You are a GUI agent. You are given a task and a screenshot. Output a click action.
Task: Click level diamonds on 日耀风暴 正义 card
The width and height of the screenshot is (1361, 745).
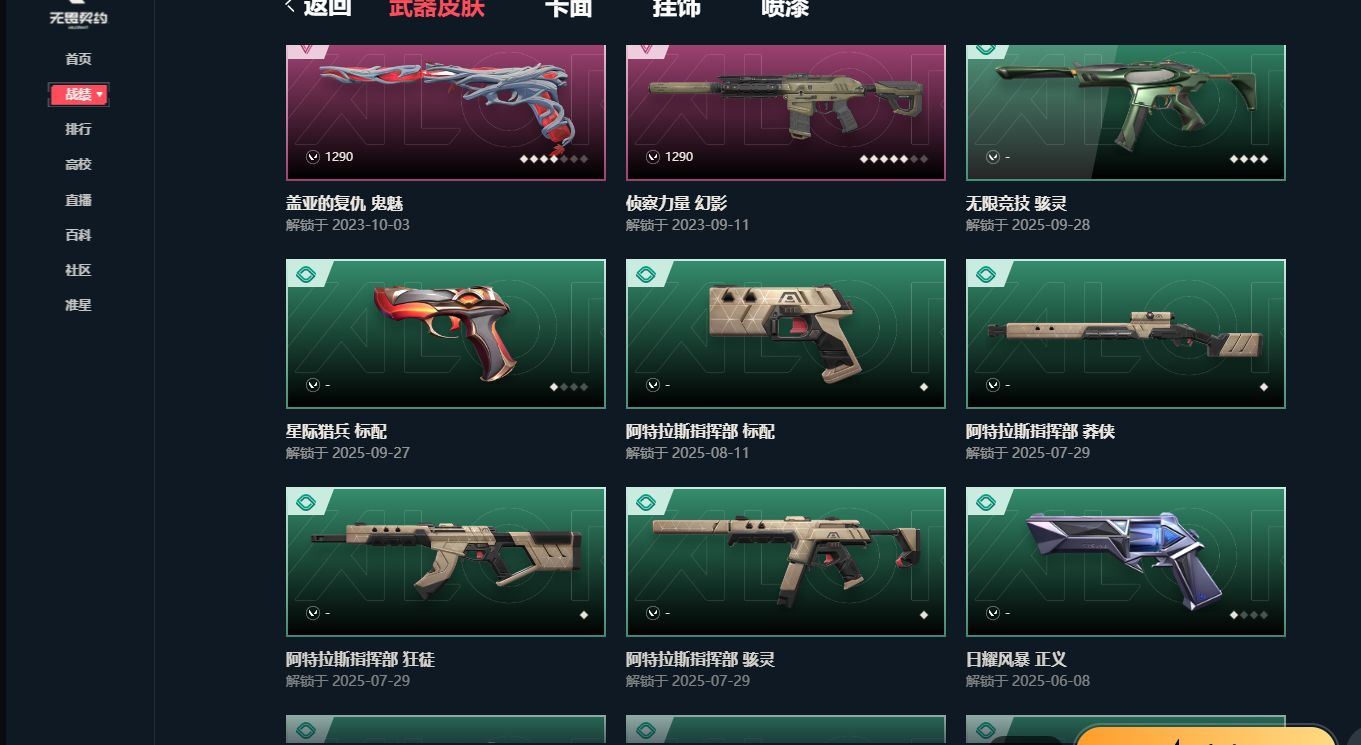pyautogui.click(x=1248, y=615)
